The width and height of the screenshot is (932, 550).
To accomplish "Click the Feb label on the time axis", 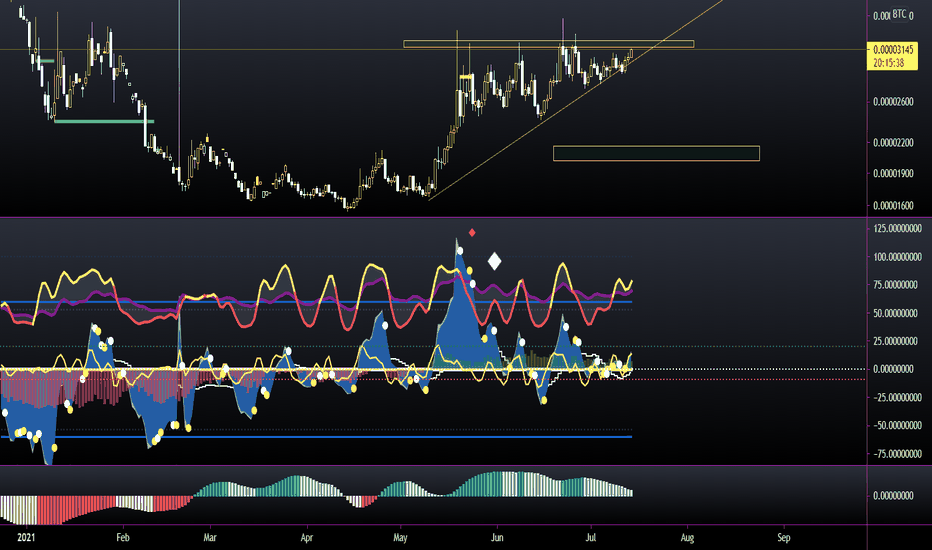I will point(122,538).
